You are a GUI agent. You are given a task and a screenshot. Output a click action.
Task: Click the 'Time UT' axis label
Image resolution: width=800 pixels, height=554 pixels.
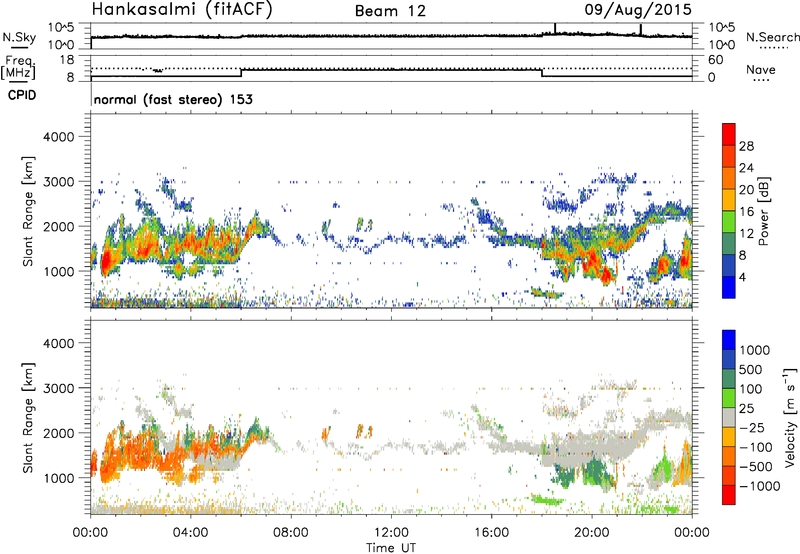pos(391,548)
